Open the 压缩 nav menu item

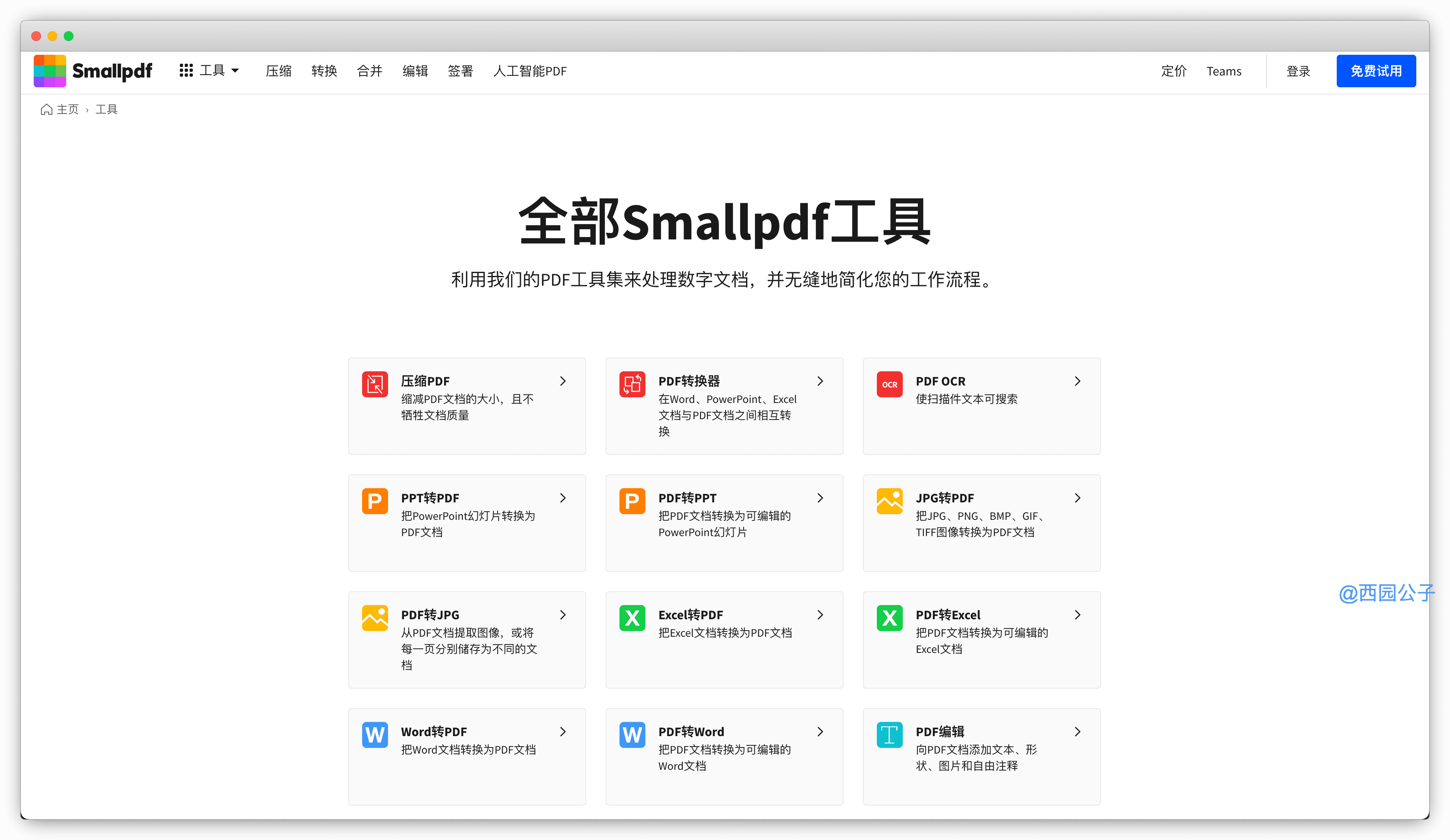[278, 71]
